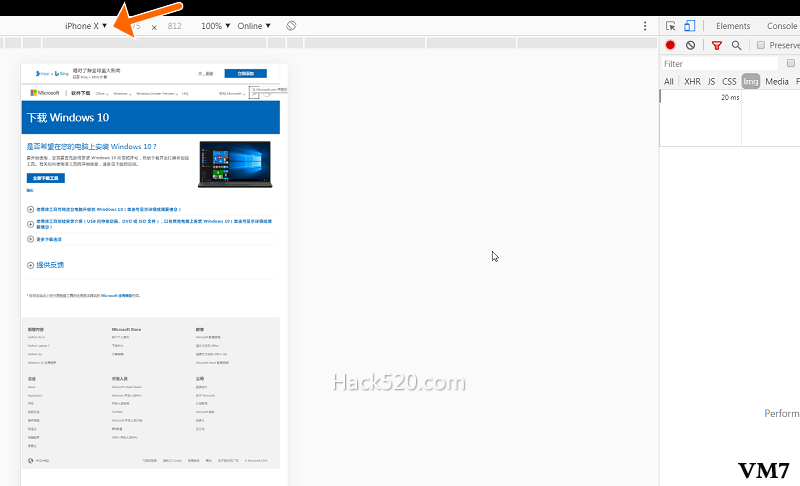Open the Windows menu in page navigation
Screen dimensions: 800x486
click(x=122, y=93)
